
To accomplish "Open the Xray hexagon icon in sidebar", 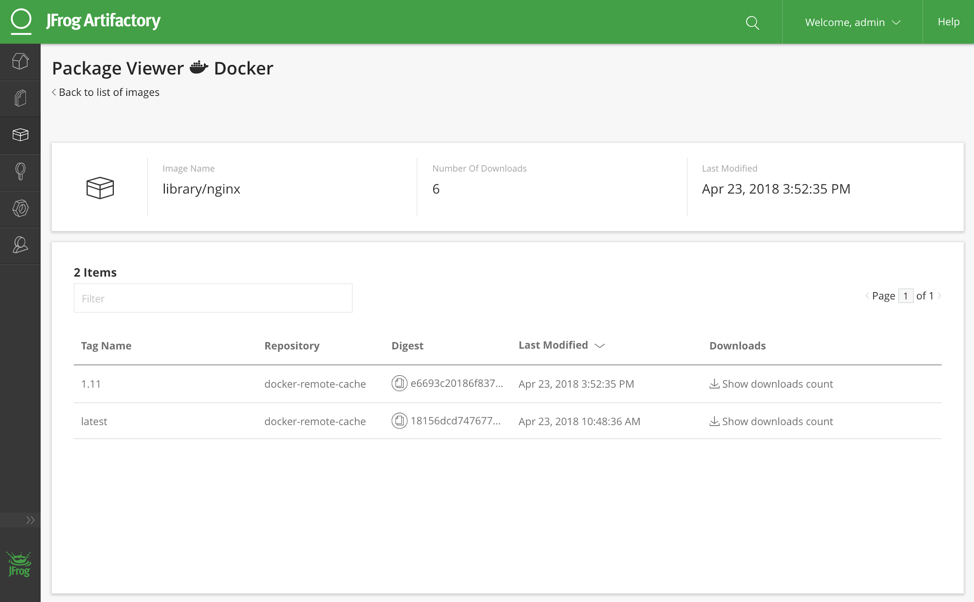I will coord(20,208).
